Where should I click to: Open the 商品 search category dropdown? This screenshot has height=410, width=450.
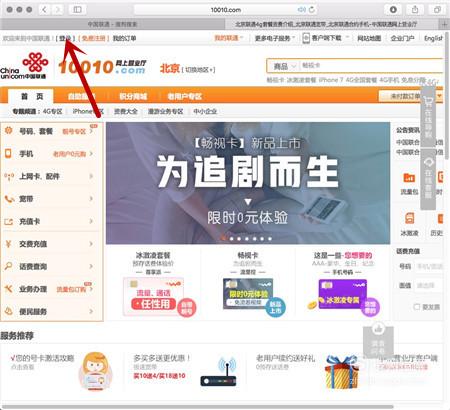pos(284,66)
